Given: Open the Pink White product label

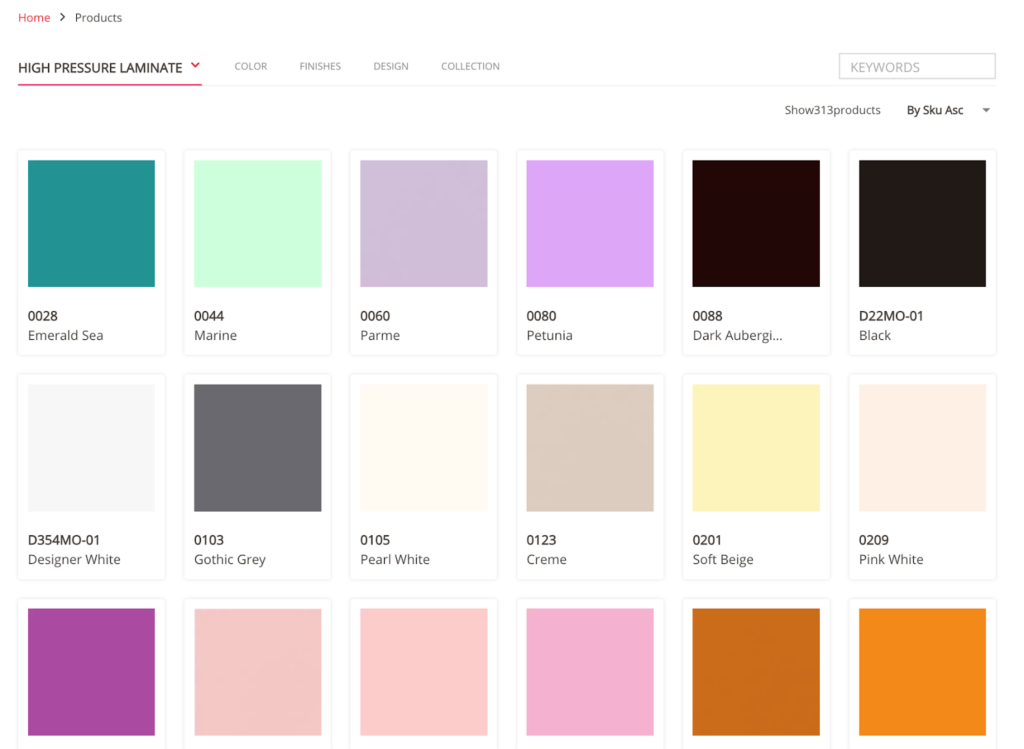Looking at the screenshot, I should tap(891, 560).
